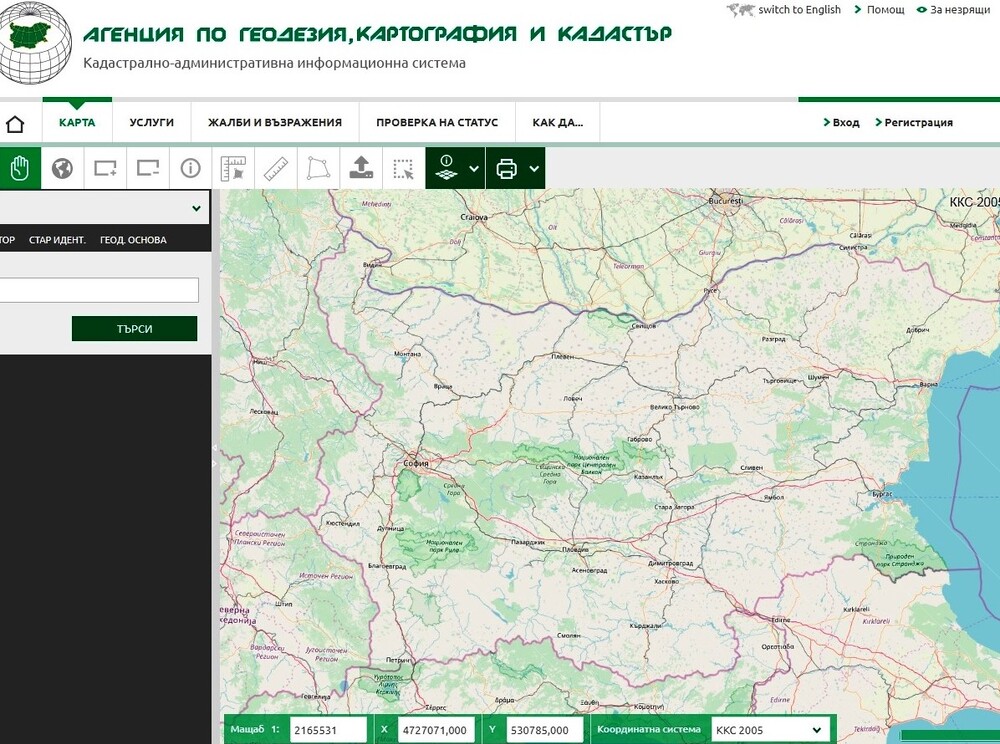This screenshot has width=1000, height=744.
Task: Choose the ruler distance measure tool
Action: pos(275,168)
